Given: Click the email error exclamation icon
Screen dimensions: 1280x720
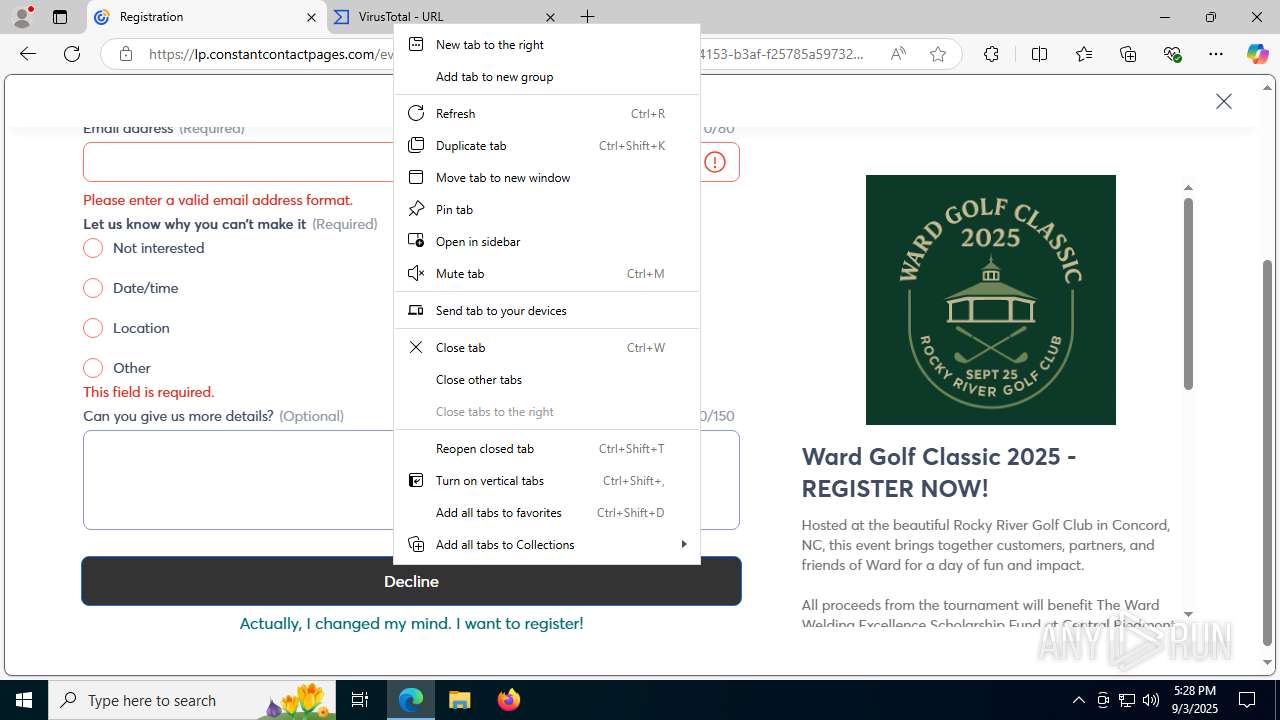Looking at the screenshot, I should (x=715, y=162).
